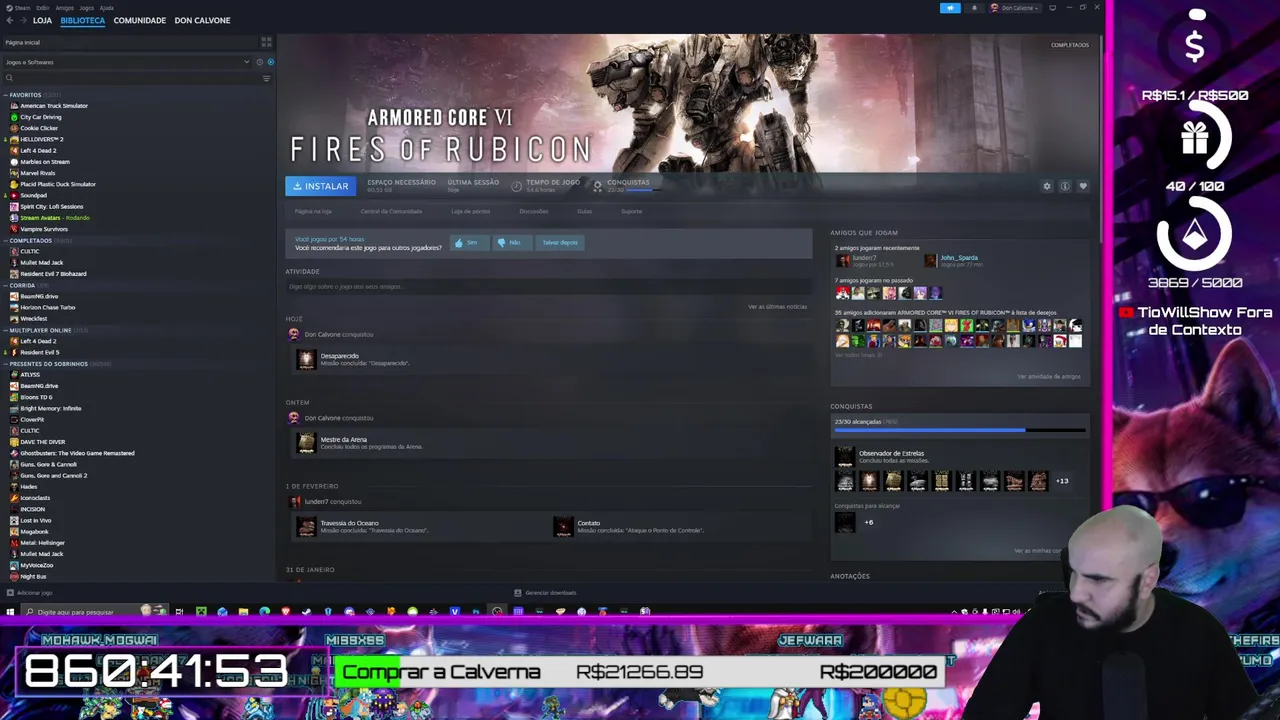1280x720 pixels.
Task: Open the COMUNIDADE tab
Action: pyautogui.click(x=139, y=20)
